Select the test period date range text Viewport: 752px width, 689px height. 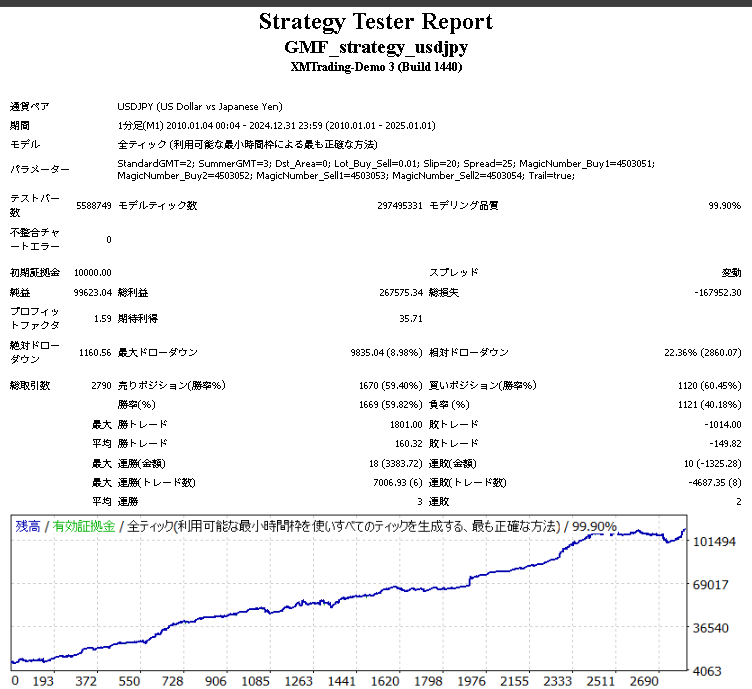(276, 126)
